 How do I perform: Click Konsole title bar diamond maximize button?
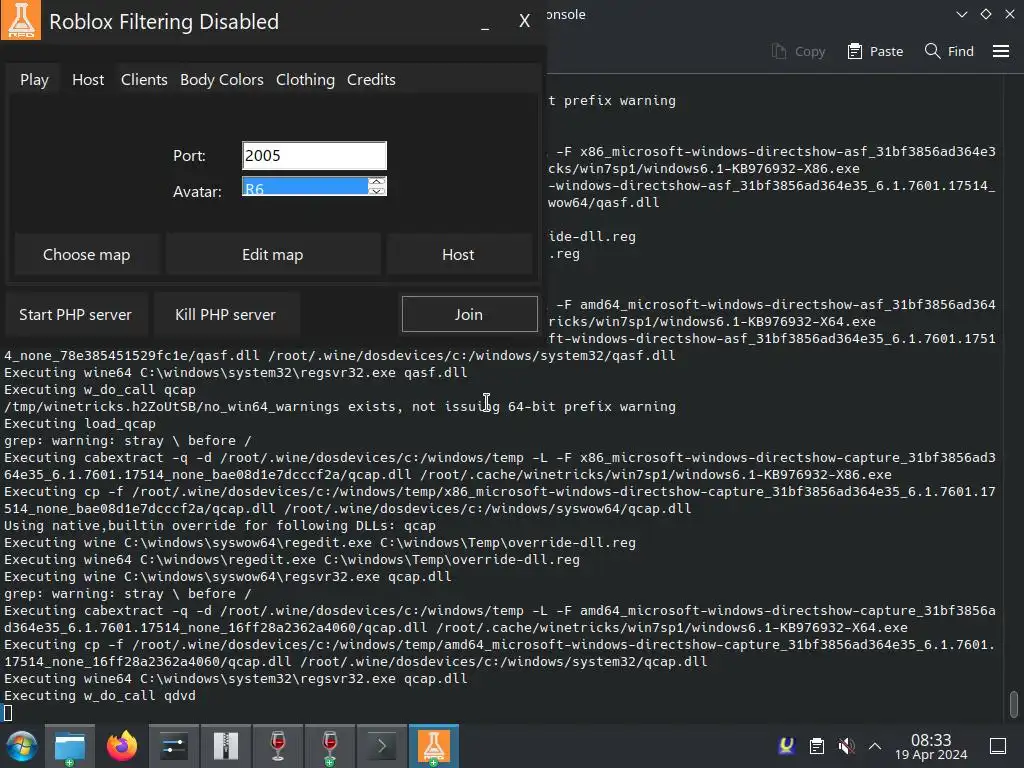[986, 14]
